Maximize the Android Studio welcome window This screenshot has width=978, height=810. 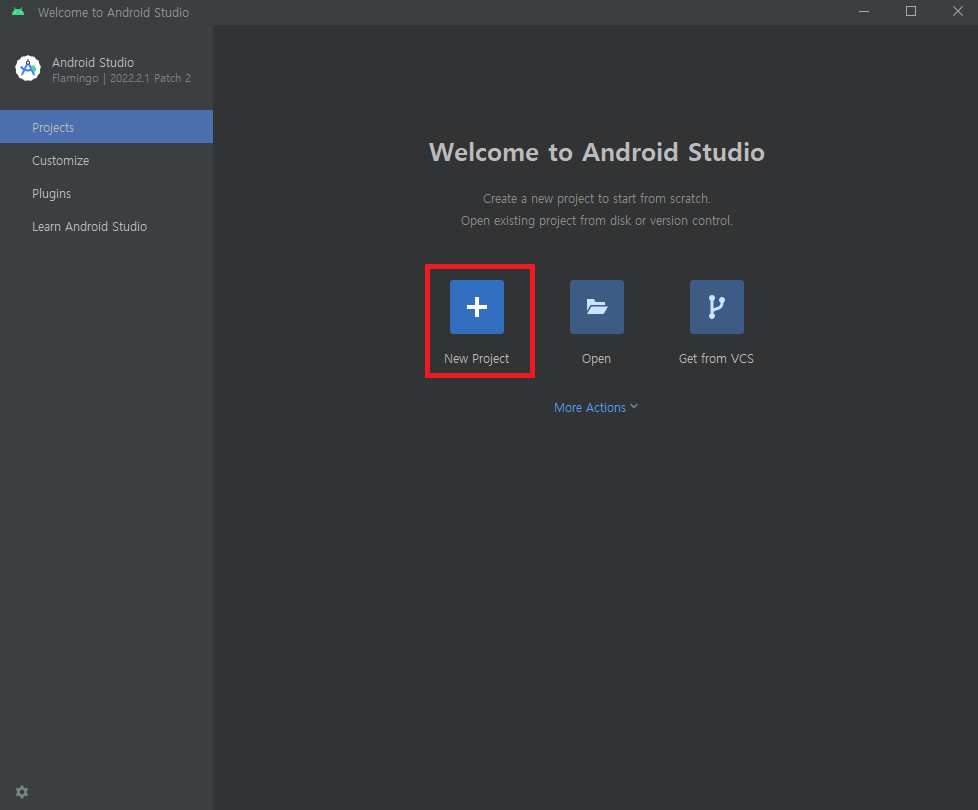coord(911,12)
